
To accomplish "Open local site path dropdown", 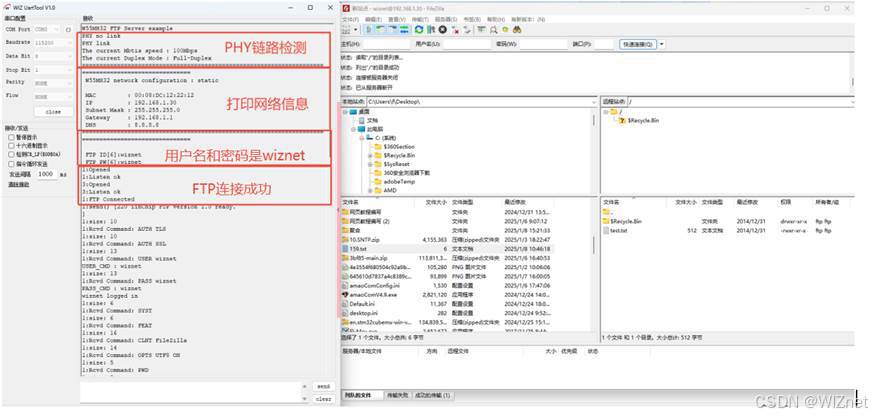I will tap(592, 102).
